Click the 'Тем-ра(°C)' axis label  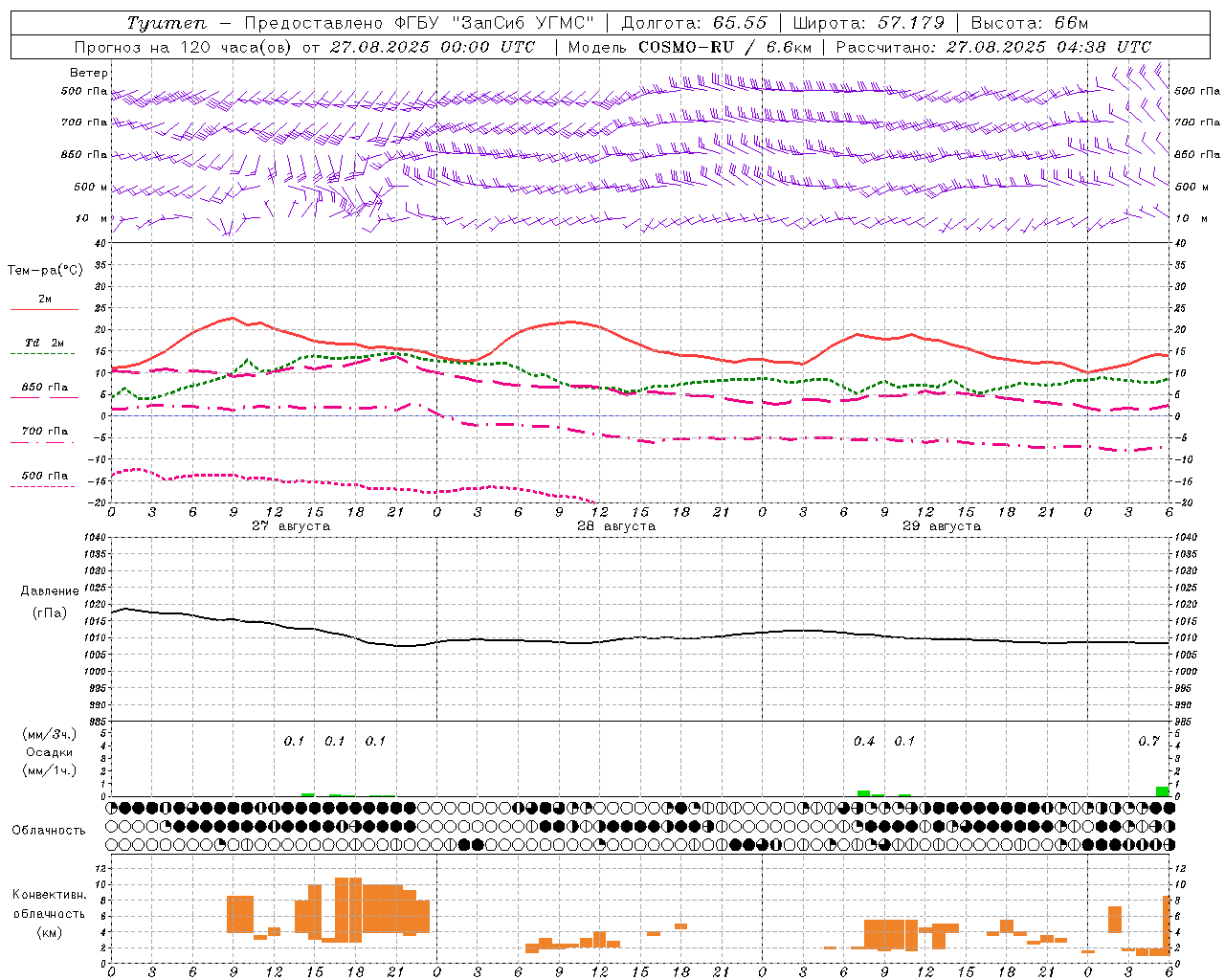45,271
